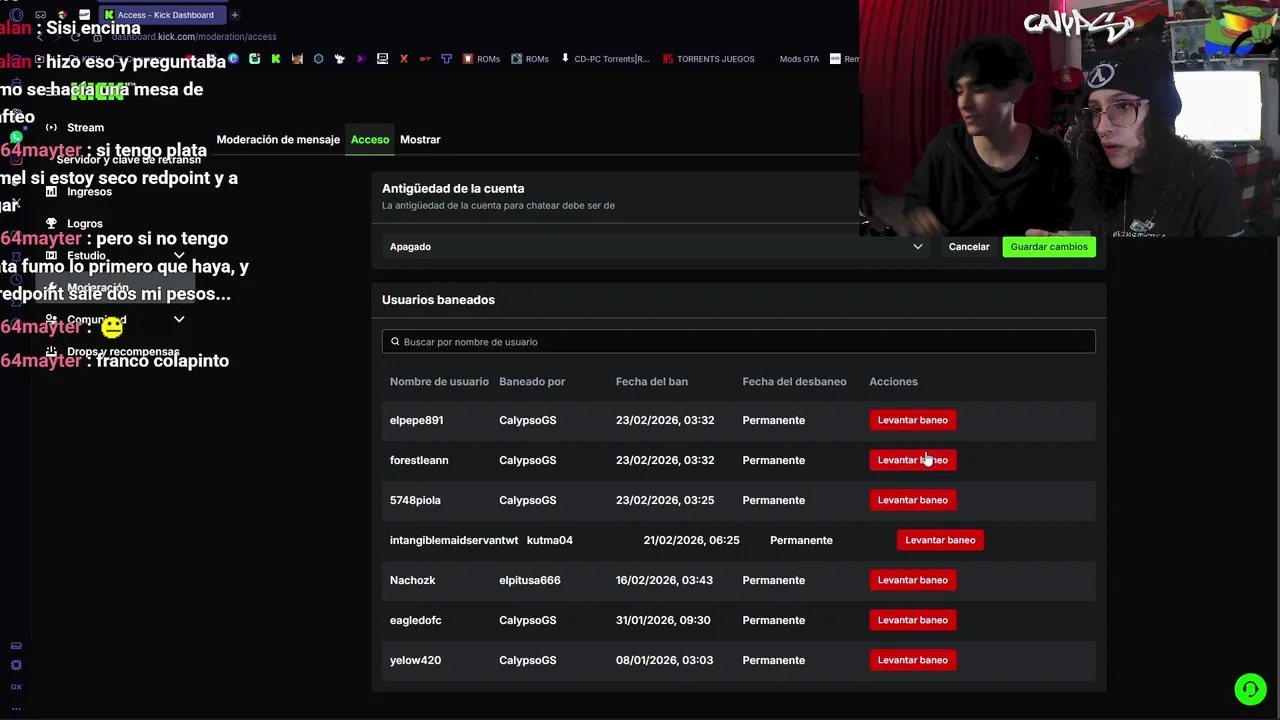This screenshot has width=1280, height=720.
Task: Click the Twitch-style T bookmark icon
Action: (447, 59)
